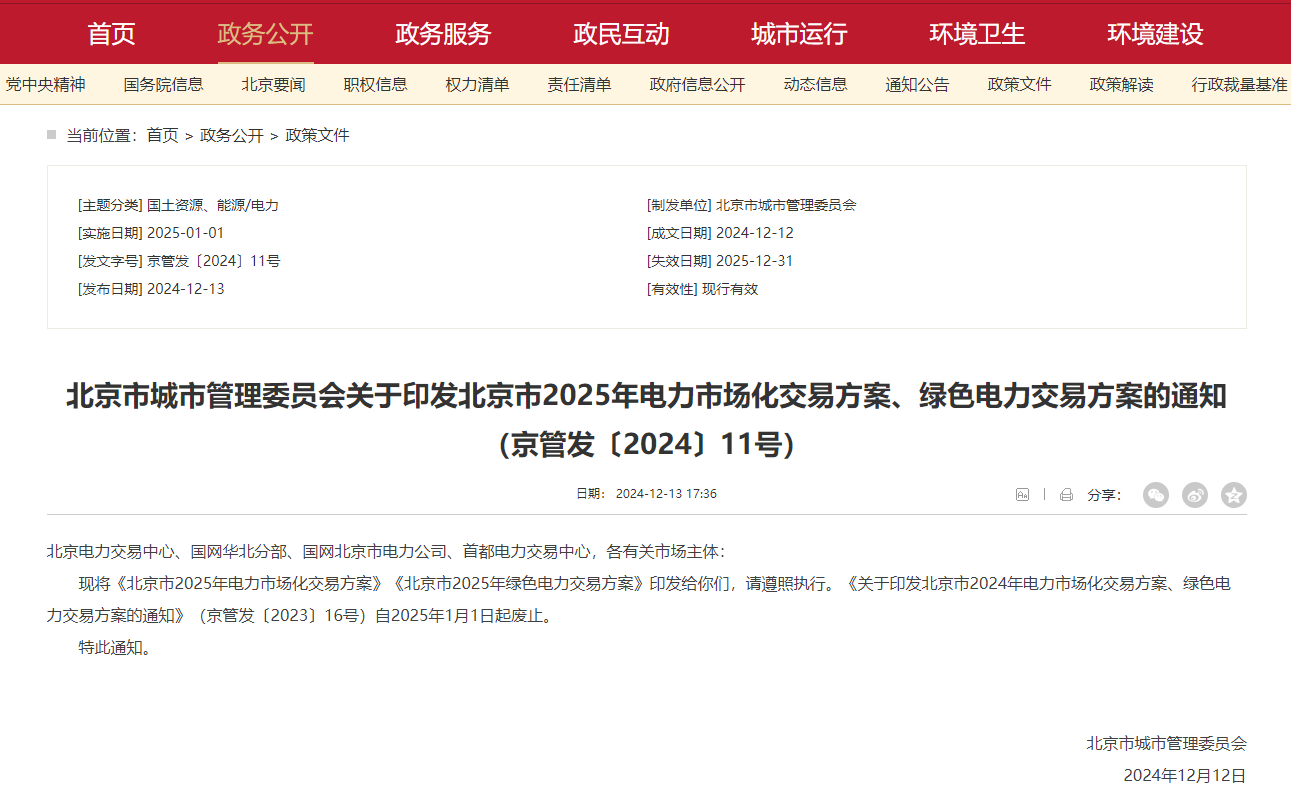Click 国务院信息 in sub-navigation
This screenshot has height=794, width=1291.
click(163, 85)
